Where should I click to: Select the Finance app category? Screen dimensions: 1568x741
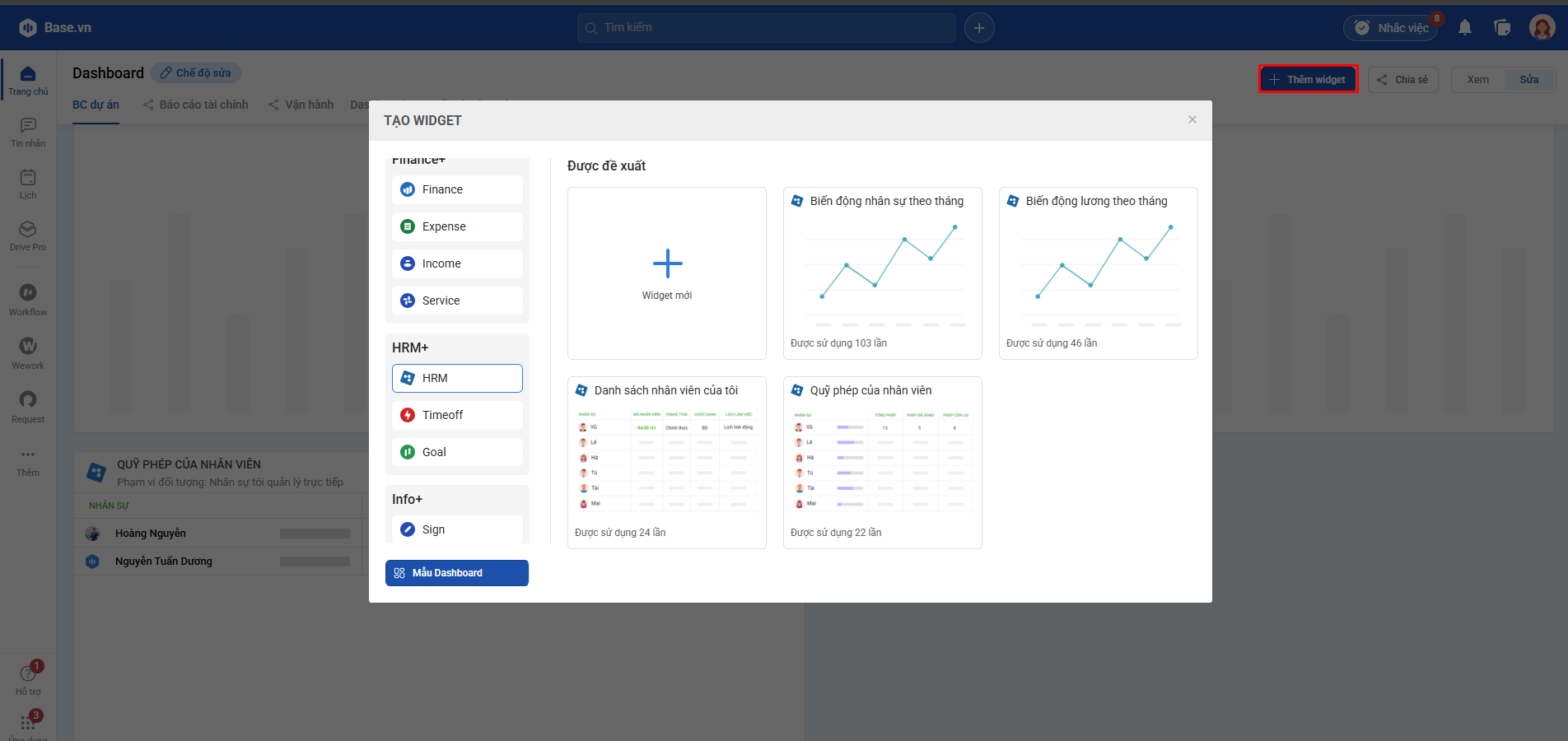tap(457, 189)
